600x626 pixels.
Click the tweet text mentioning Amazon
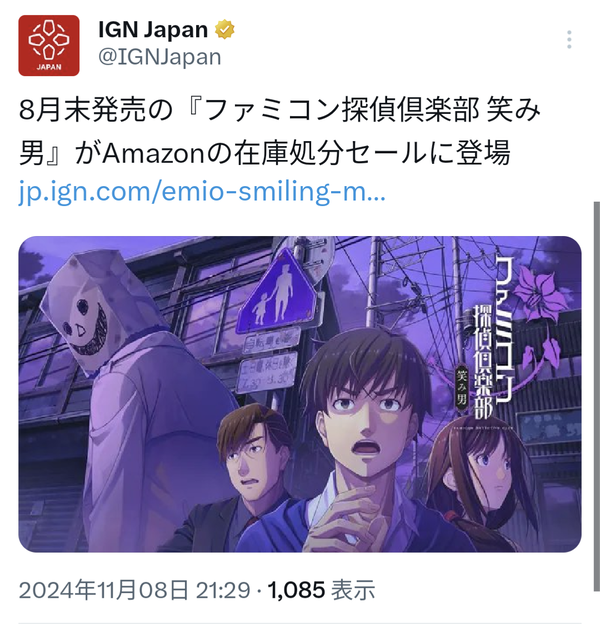coord(265,153)
